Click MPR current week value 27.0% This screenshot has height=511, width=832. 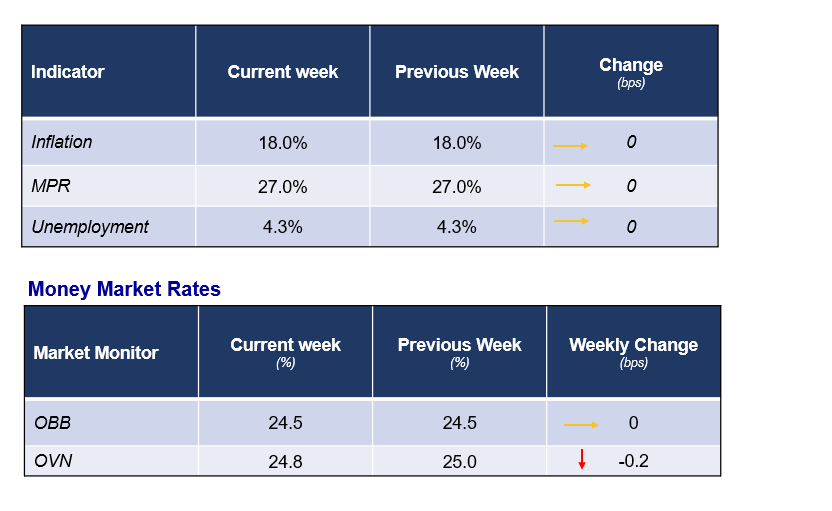283,187
